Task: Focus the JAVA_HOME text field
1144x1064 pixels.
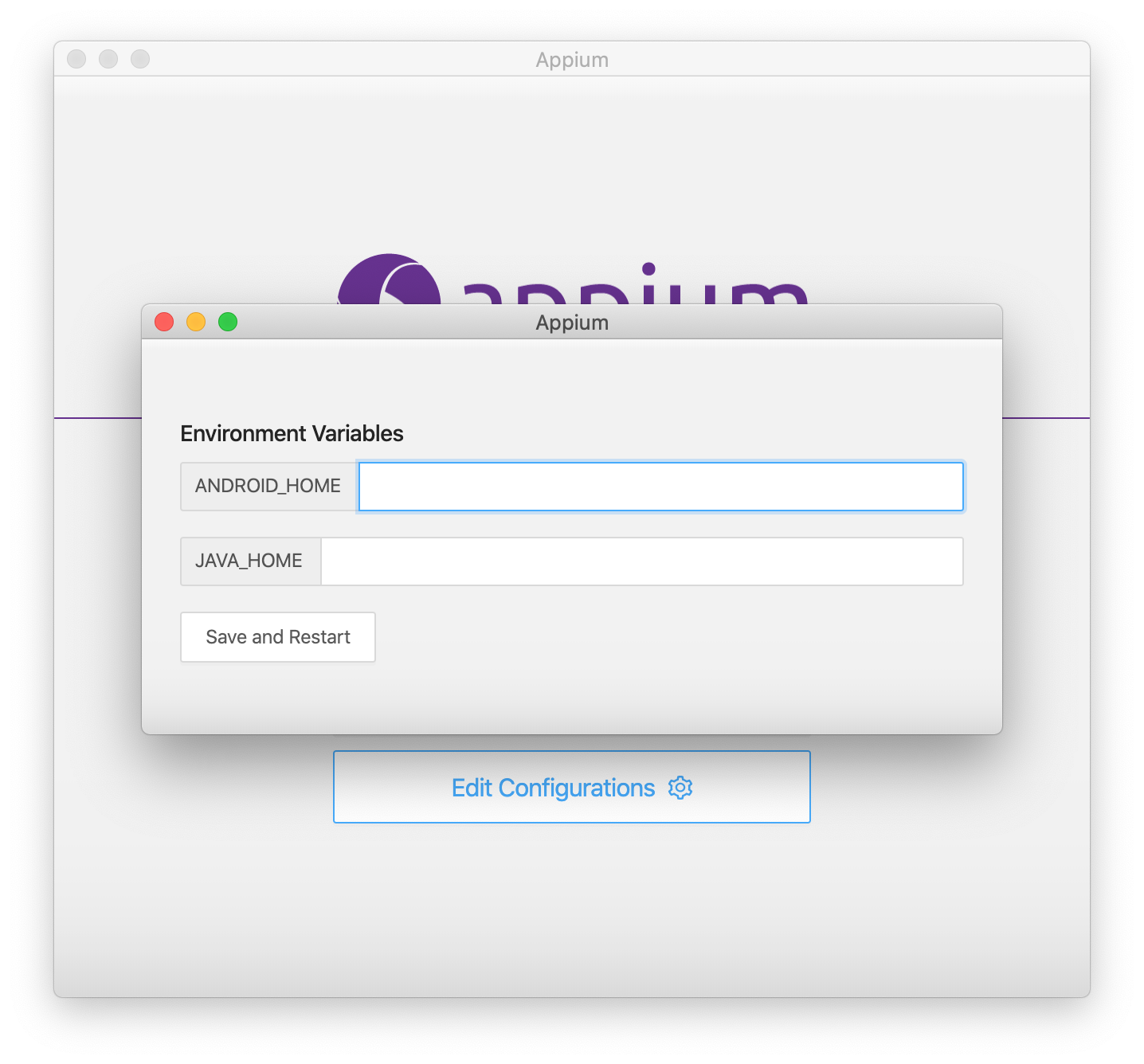Action: 642,561
